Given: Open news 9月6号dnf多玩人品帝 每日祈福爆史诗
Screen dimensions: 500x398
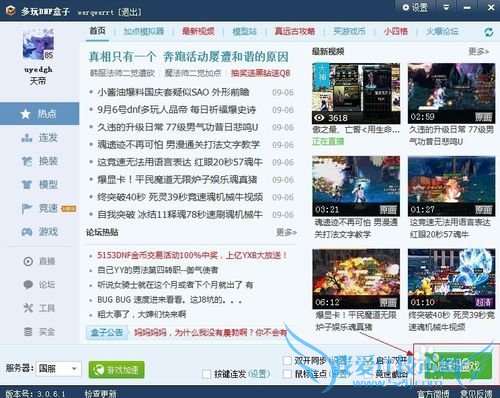Looking at the screenshot, I should pyautogui.click(x=177, y=110).
